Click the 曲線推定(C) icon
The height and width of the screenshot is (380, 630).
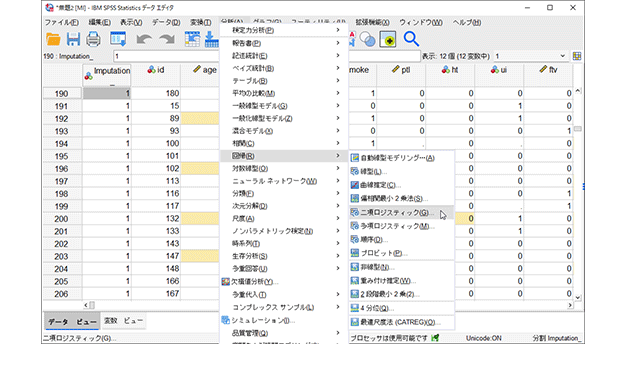[354, 185]
